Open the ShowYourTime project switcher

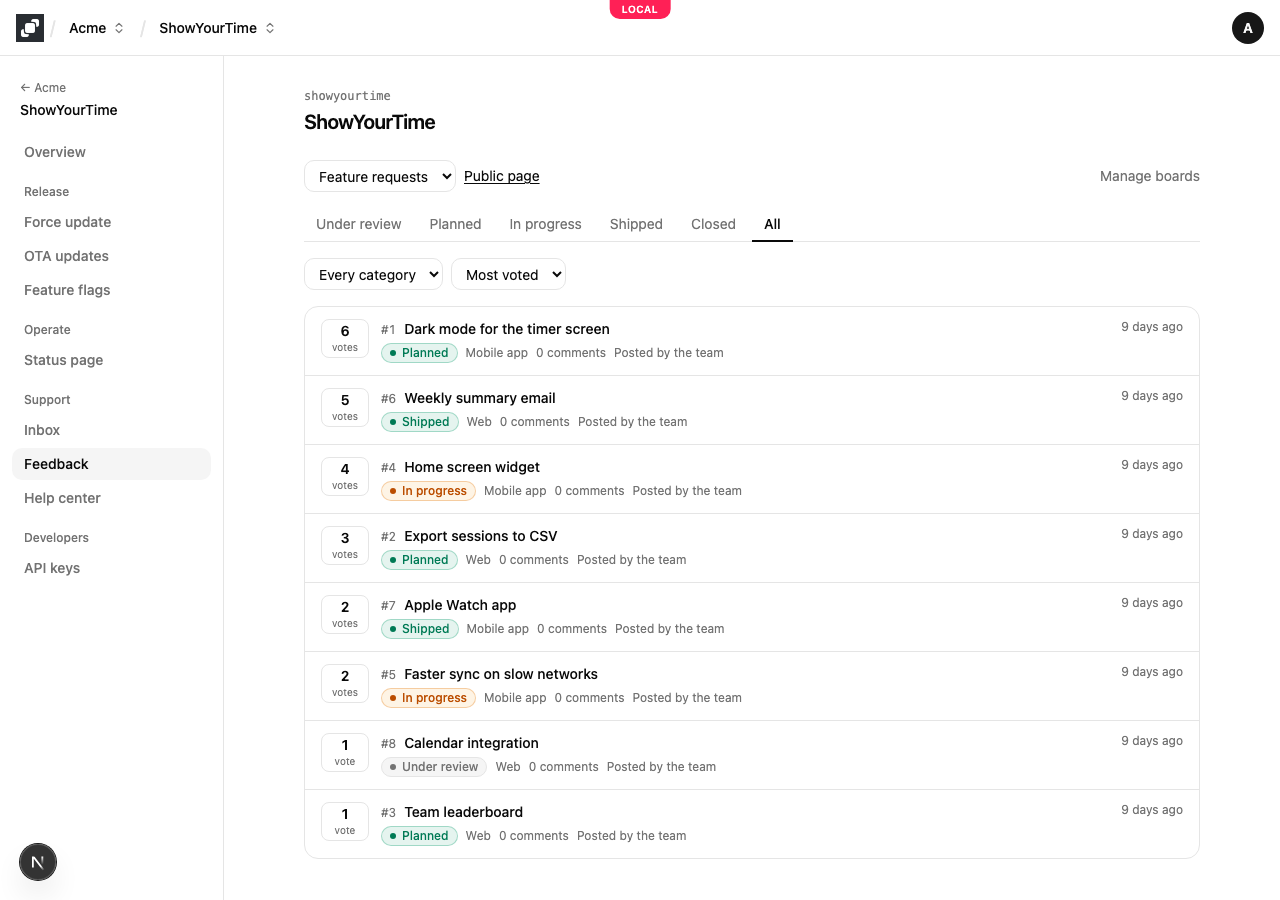pos(216,28)
